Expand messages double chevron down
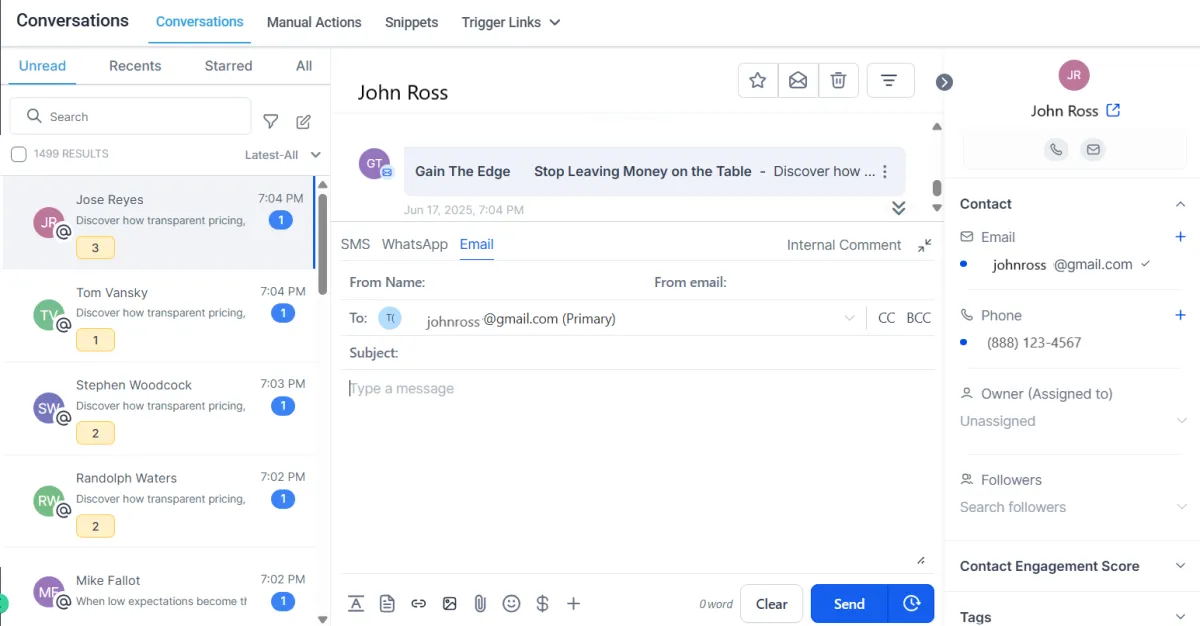 [x=898, y=208]
